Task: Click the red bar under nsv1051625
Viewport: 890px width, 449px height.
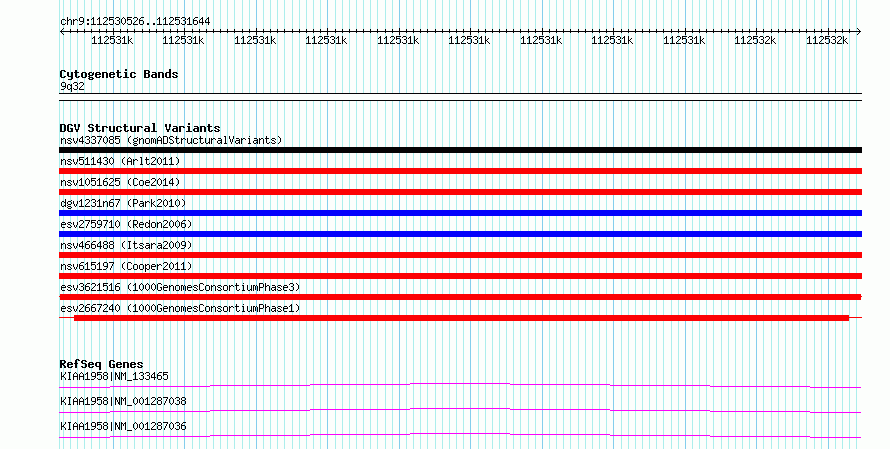Action: click(x=460, y=192)
